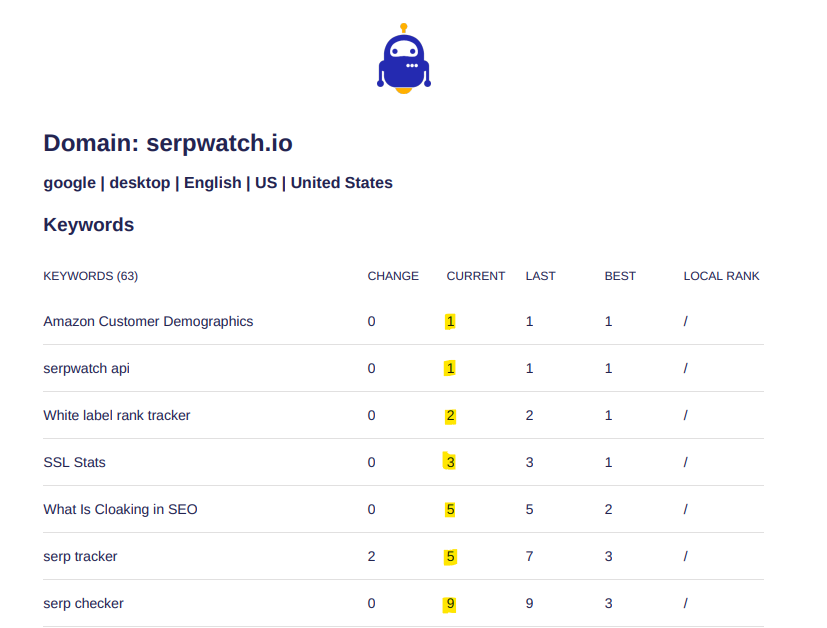The width and height of the screenshot is (827, 628).
Task: Click the change value 2 for serp tracker
Action: coord(372,557)
